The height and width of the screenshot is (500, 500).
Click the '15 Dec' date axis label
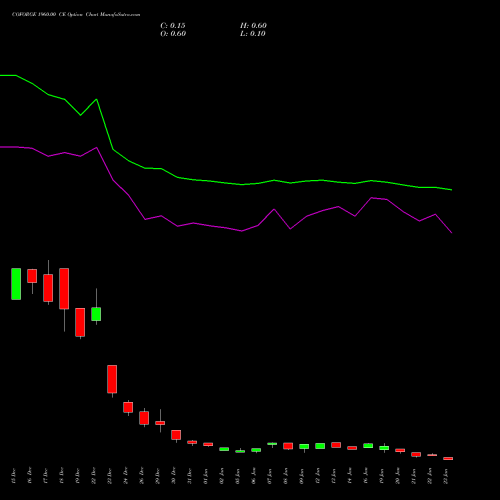click(13, 476)
